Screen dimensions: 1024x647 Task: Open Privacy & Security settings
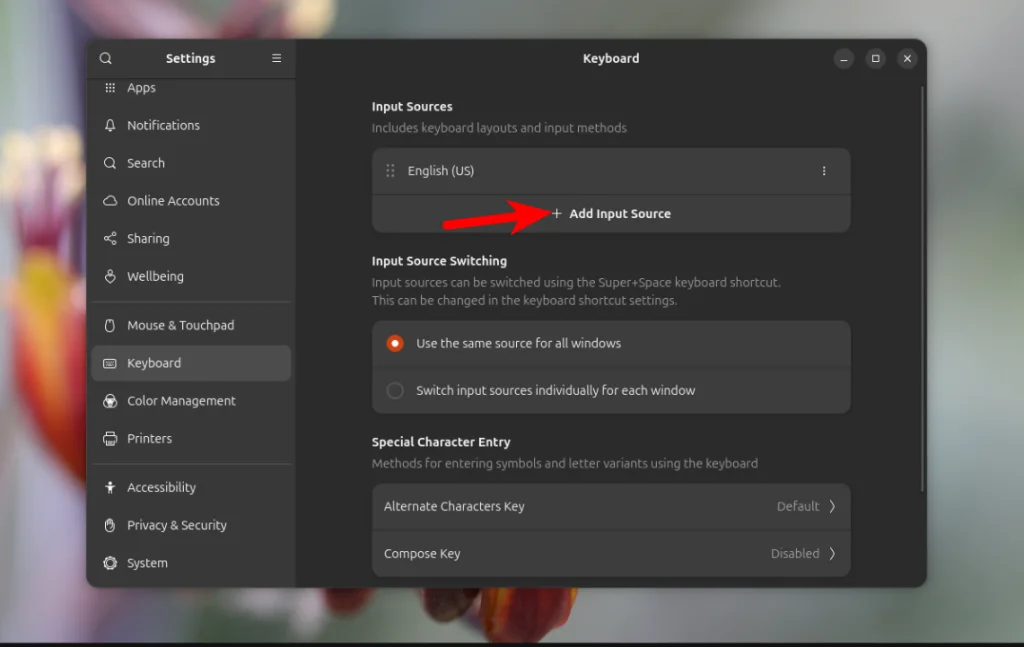pos(110,525)
